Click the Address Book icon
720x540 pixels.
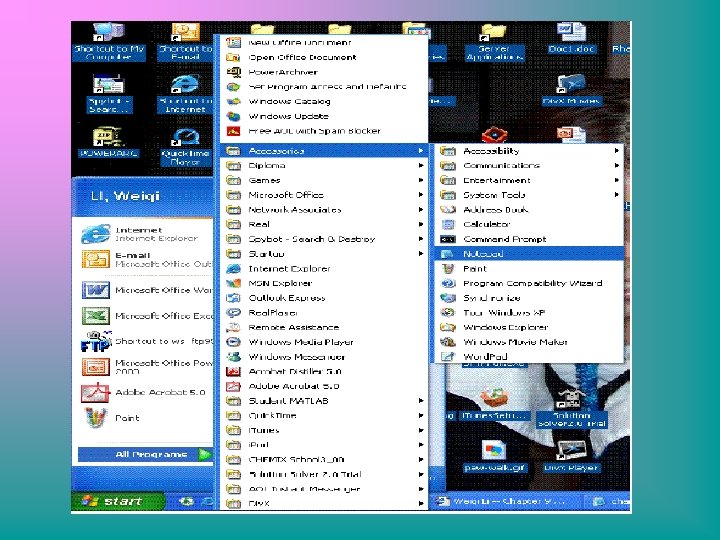pos(448,210)
